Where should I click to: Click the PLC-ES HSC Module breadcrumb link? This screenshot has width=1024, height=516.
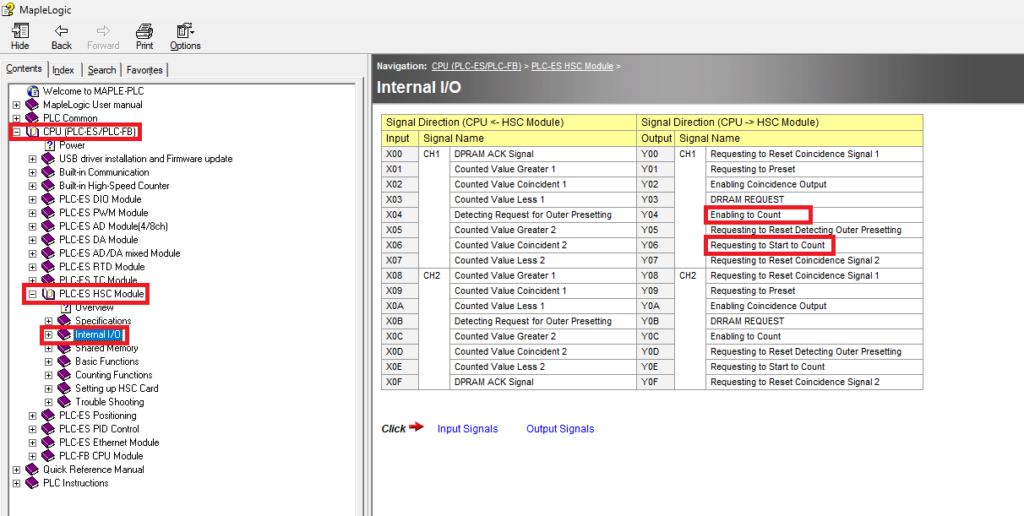coord(572,66)
